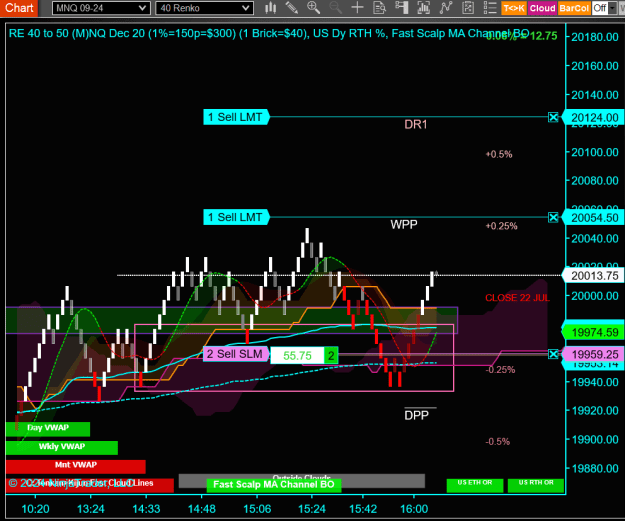Open the strategies icon
Screen dimensions: 625x521
tap(446, 8)
